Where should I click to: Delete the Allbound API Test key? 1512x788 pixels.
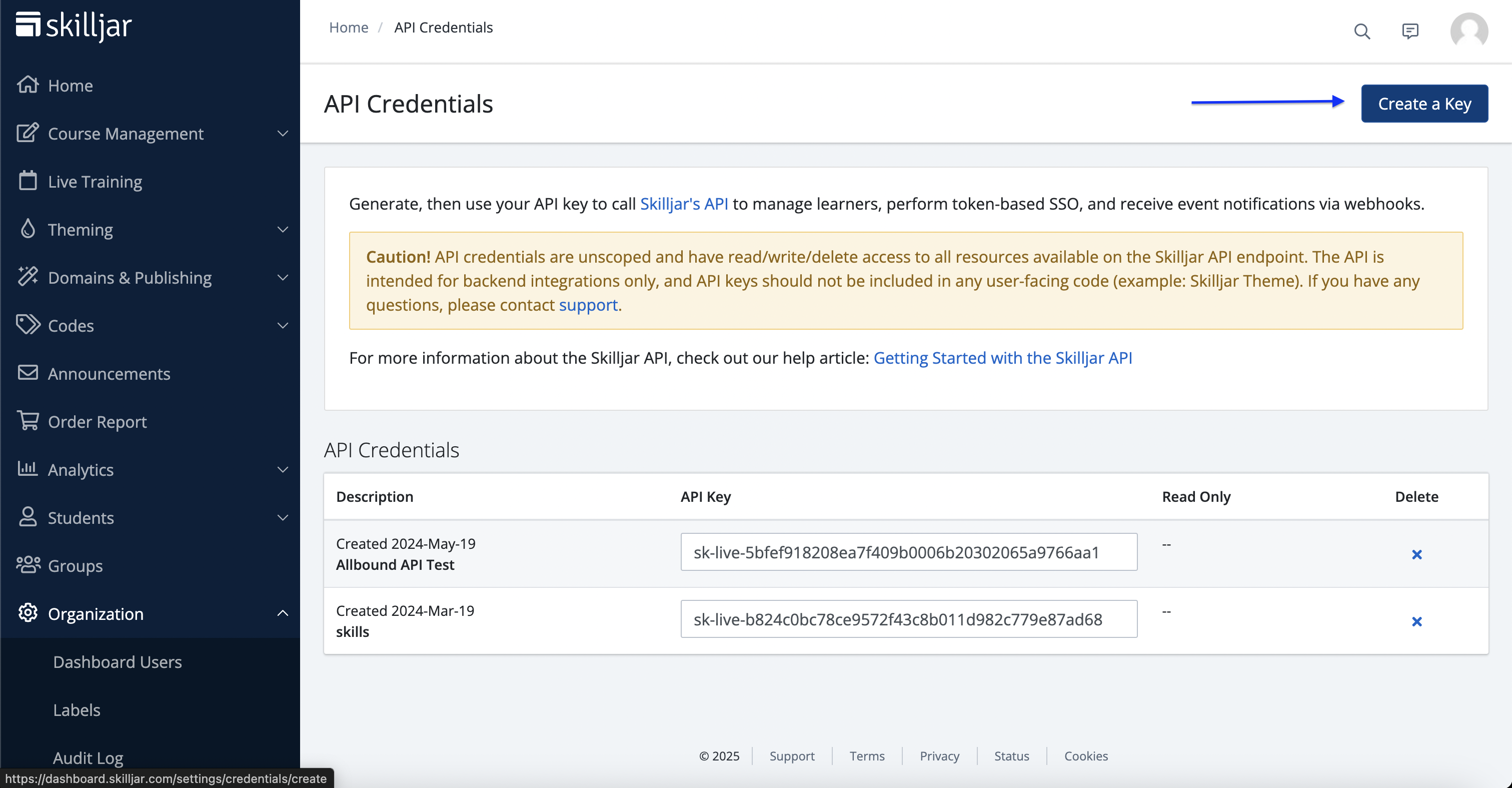click(x=1416, y=554)
